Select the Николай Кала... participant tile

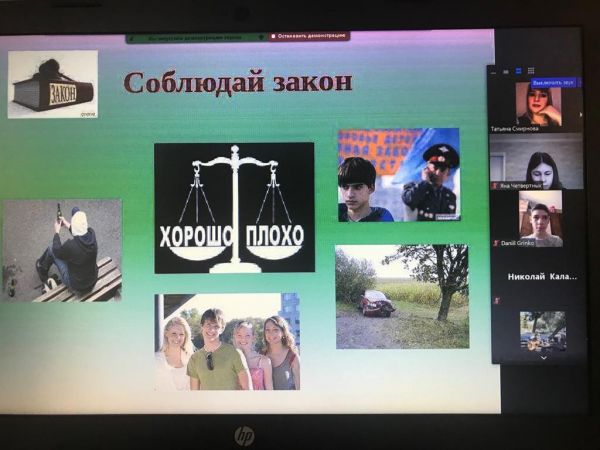tap(539, 276)
